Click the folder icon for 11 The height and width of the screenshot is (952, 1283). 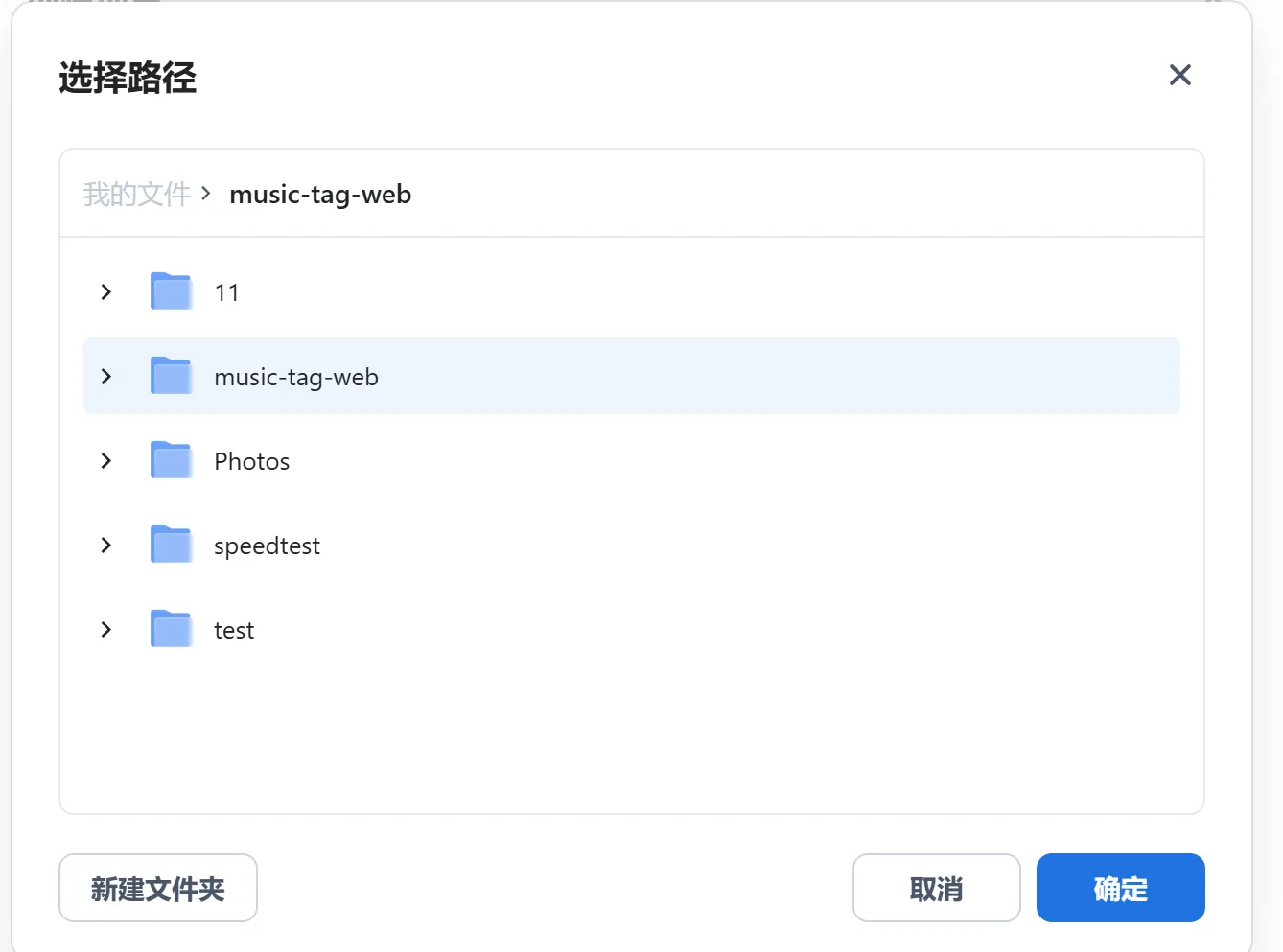172,291
